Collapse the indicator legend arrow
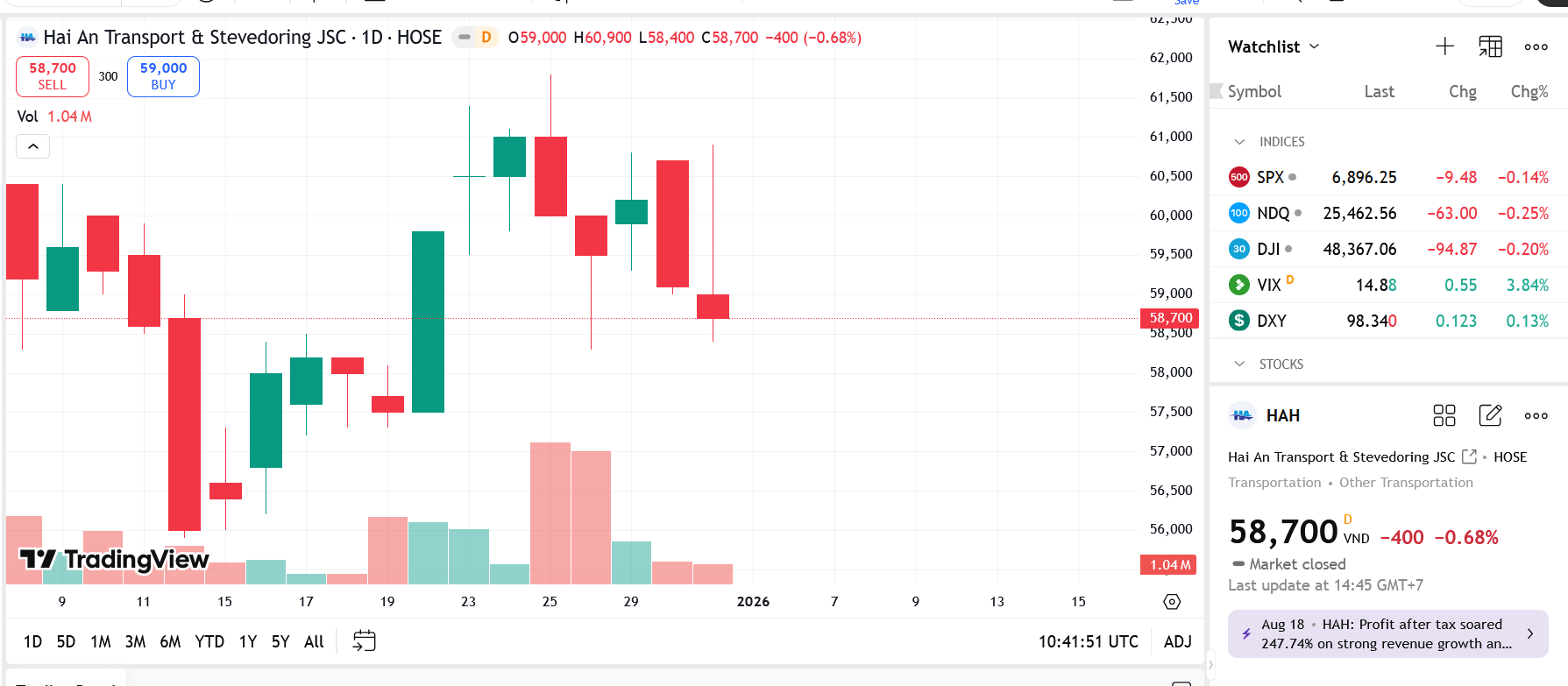This screenshot has height=686, width=1568. click(33, 146)
